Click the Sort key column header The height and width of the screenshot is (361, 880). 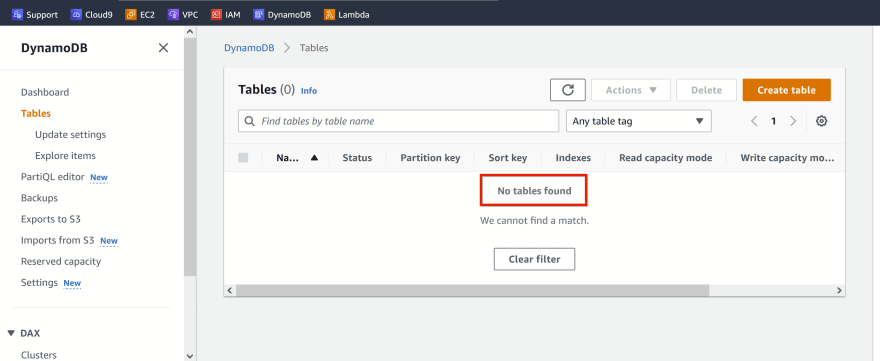507,158
